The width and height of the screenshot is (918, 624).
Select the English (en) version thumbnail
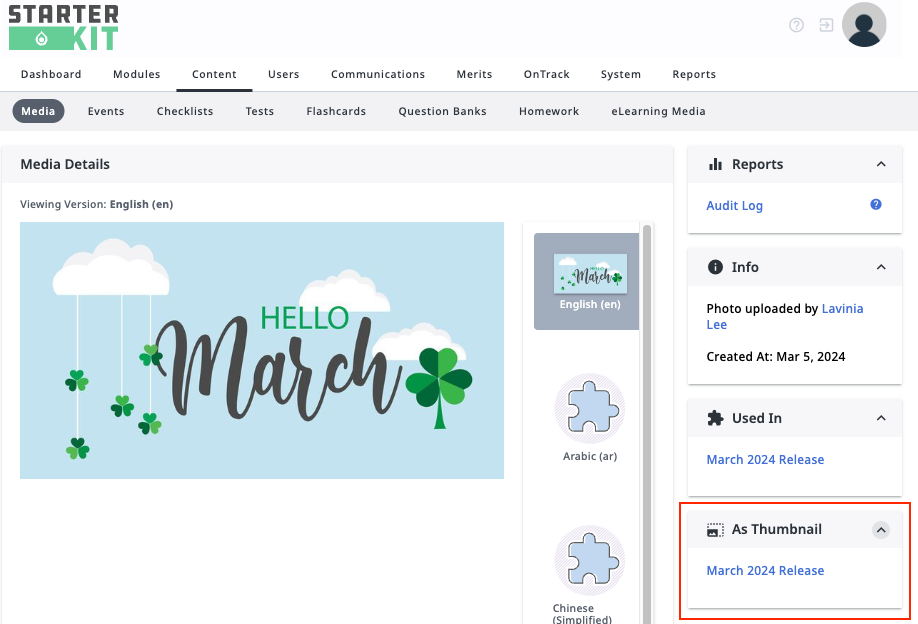[x=586, y=282]
